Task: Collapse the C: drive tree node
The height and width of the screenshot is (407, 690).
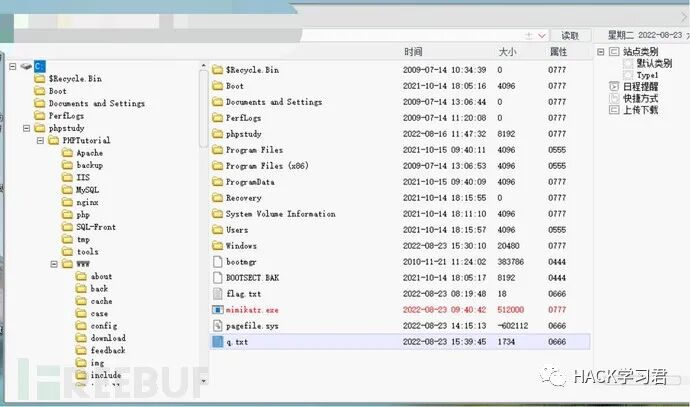Action: tap(13, 66)
